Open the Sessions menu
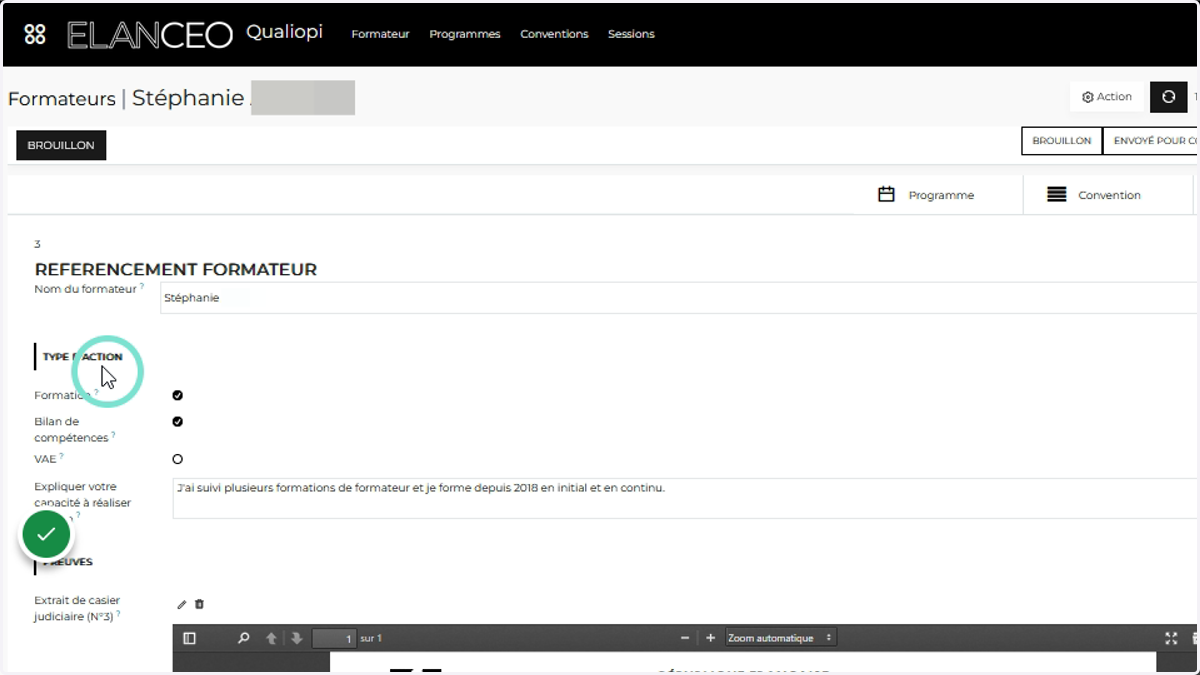Viewport: 1200px width, 675px height. coord(631,34)
